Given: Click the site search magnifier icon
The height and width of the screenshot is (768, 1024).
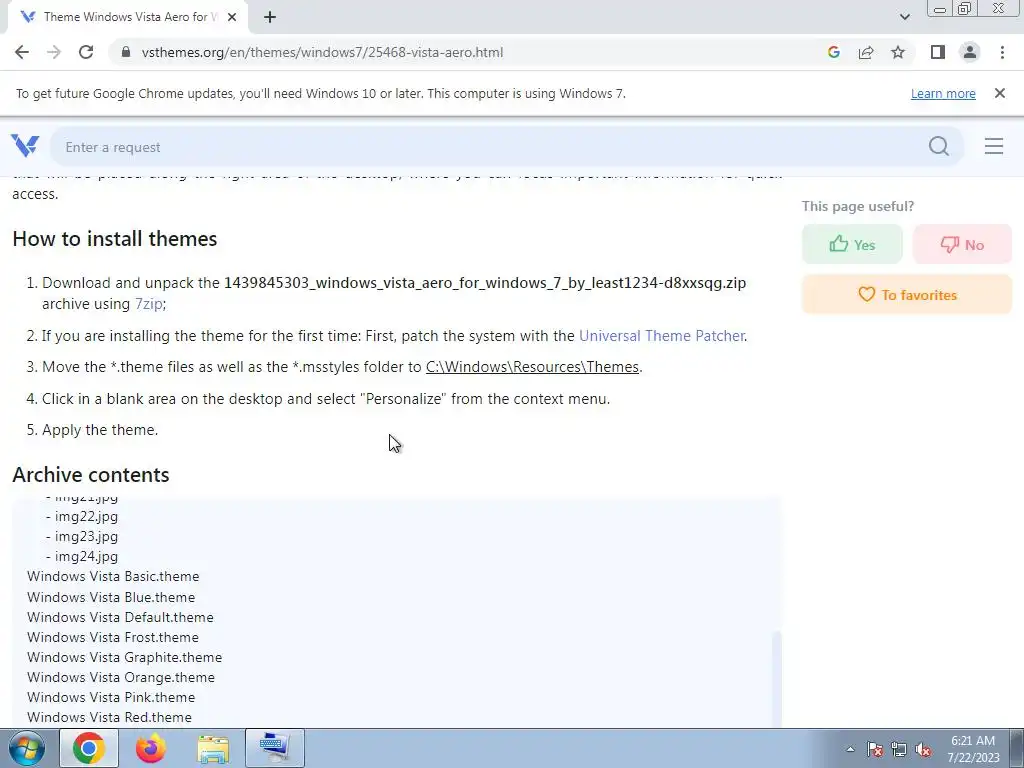Looking at the screenshot, I should coord(939,146).
